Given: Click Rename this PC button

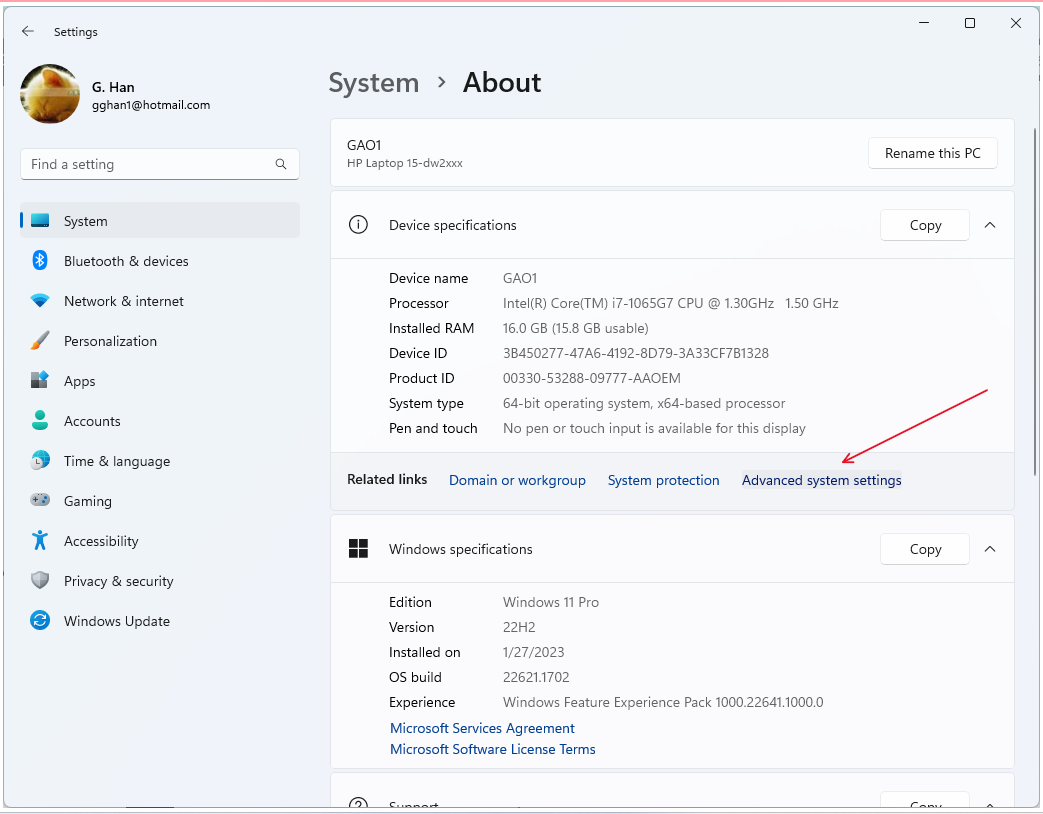Looking at the screenshot, I should pos(933,154).
